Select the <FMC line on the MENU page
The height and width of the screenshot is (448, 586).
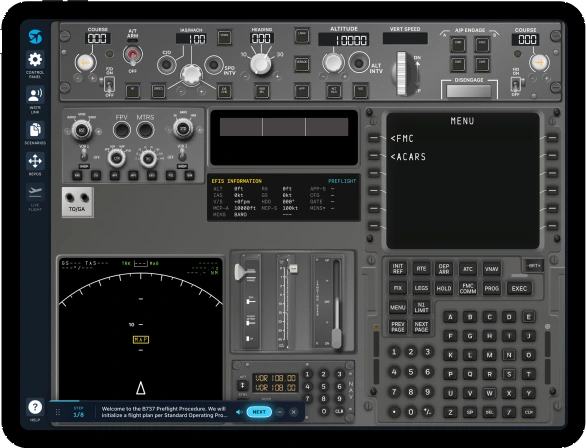(402, 139)
